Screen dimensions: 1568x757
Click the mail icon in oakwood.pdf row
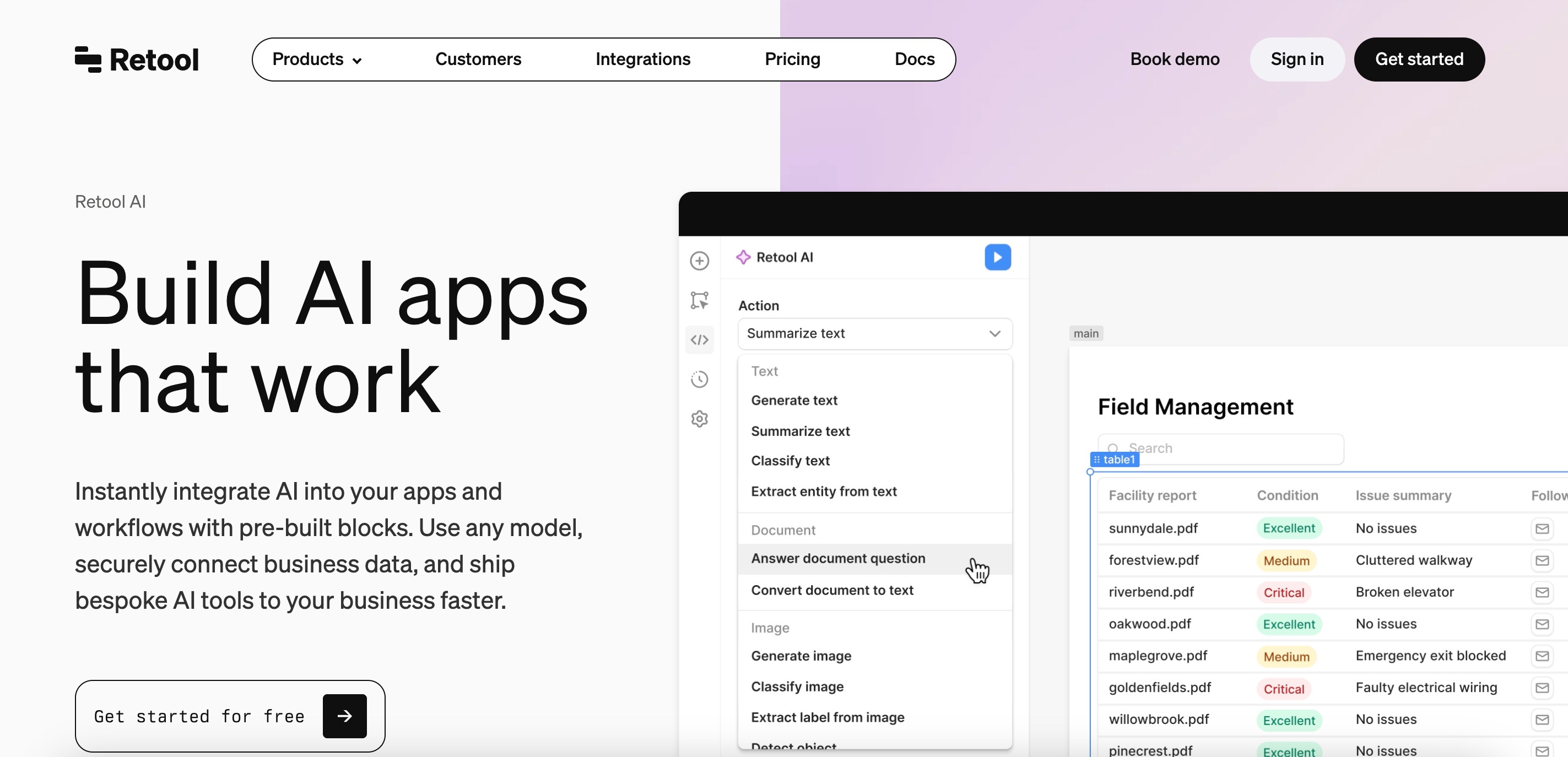1542,624
